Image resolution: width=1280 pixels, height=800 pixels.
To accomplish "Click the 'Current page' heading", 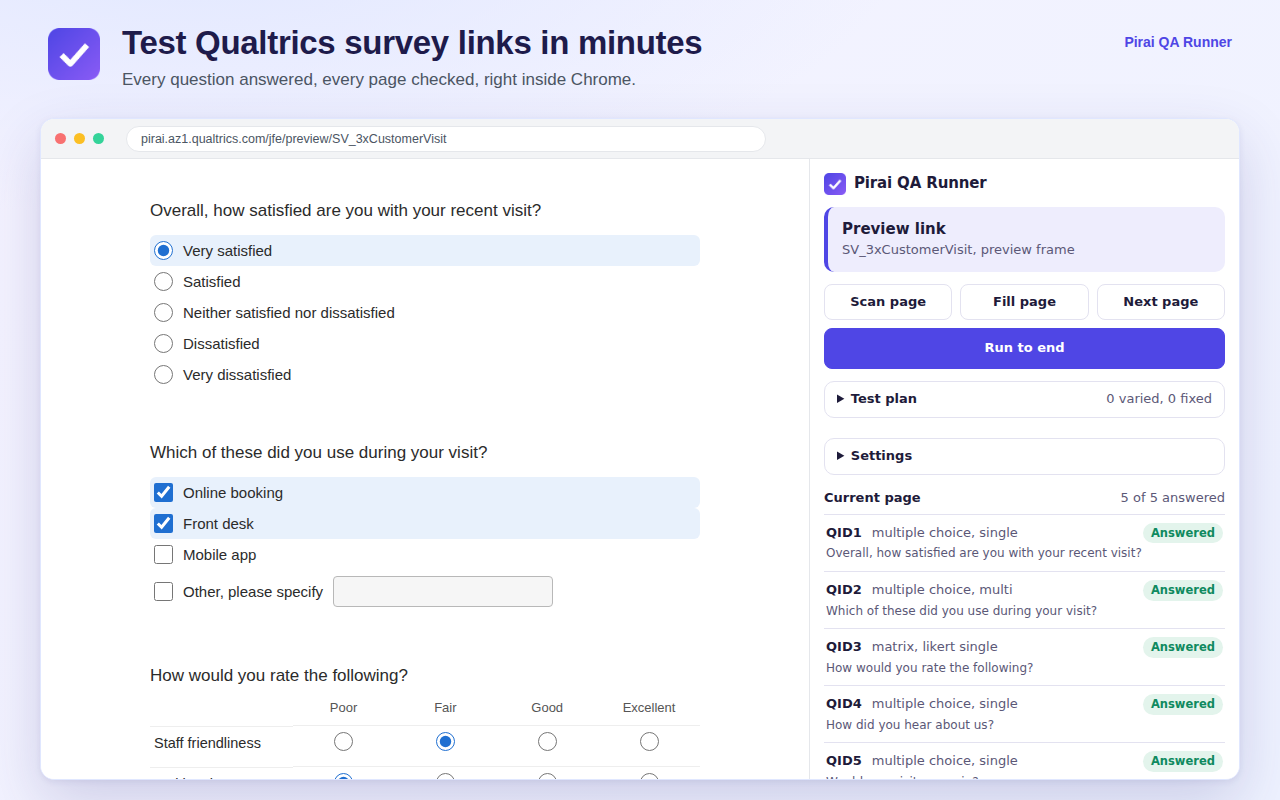I will (872, 498).
